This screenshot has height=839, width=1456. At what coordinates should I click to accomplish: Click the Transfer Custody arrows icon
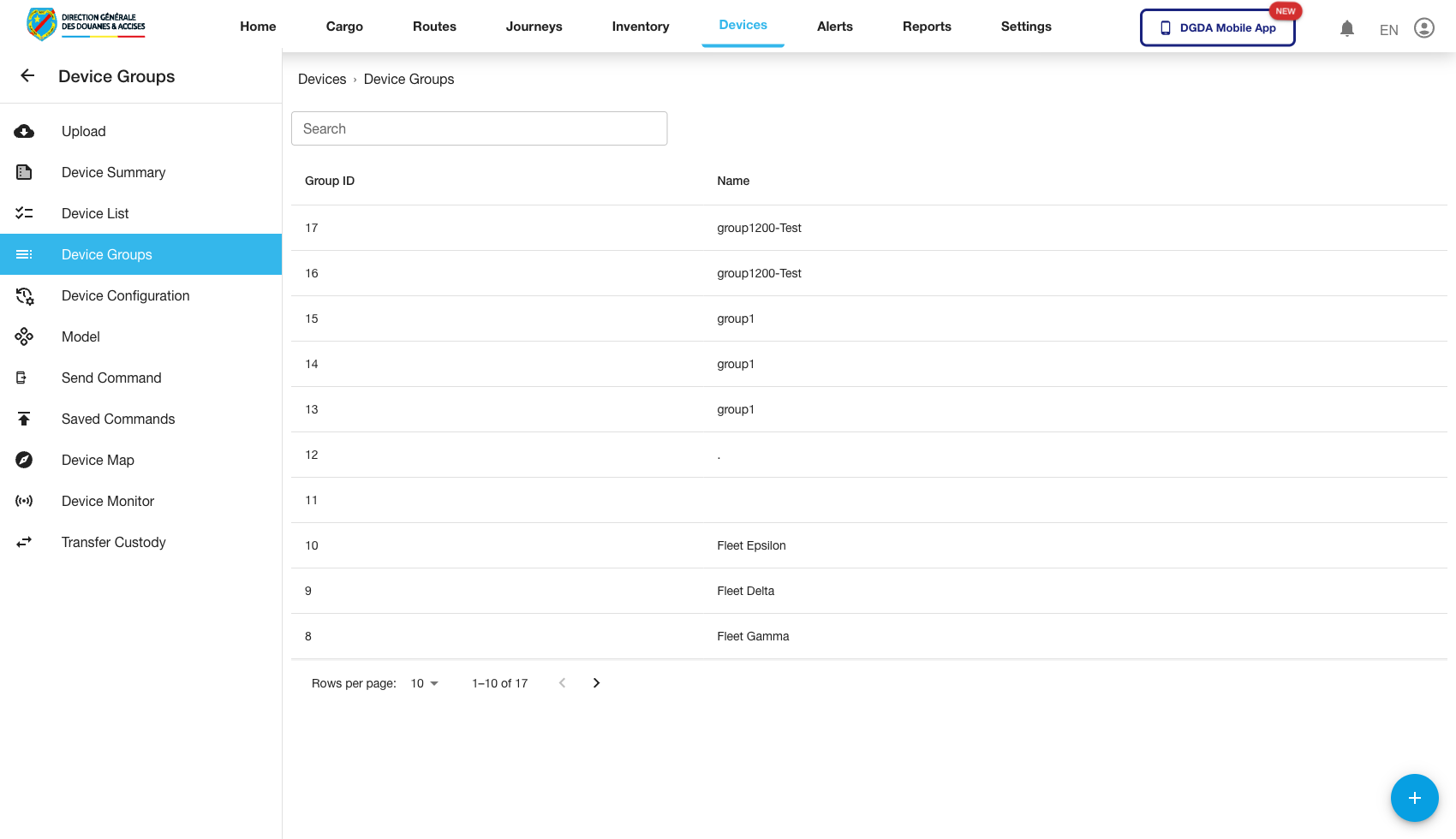point(24,542)
